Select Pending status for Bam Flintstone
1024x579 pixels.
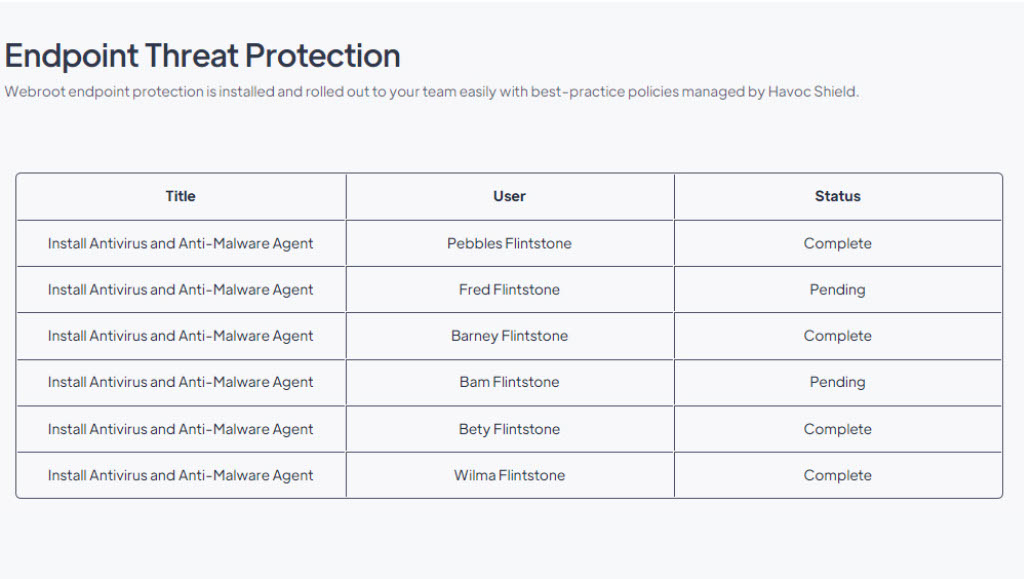click(838, 383)
